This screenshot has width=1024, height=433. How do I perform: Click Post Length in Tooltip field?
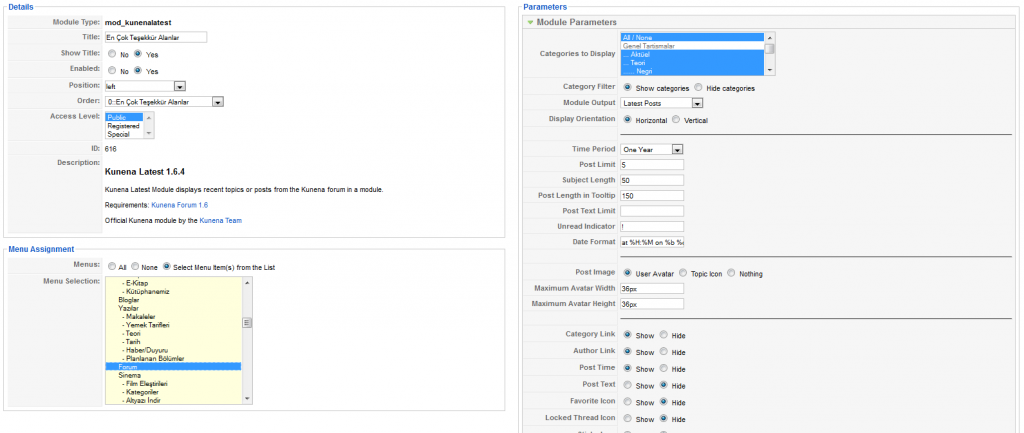pos(652,195)
